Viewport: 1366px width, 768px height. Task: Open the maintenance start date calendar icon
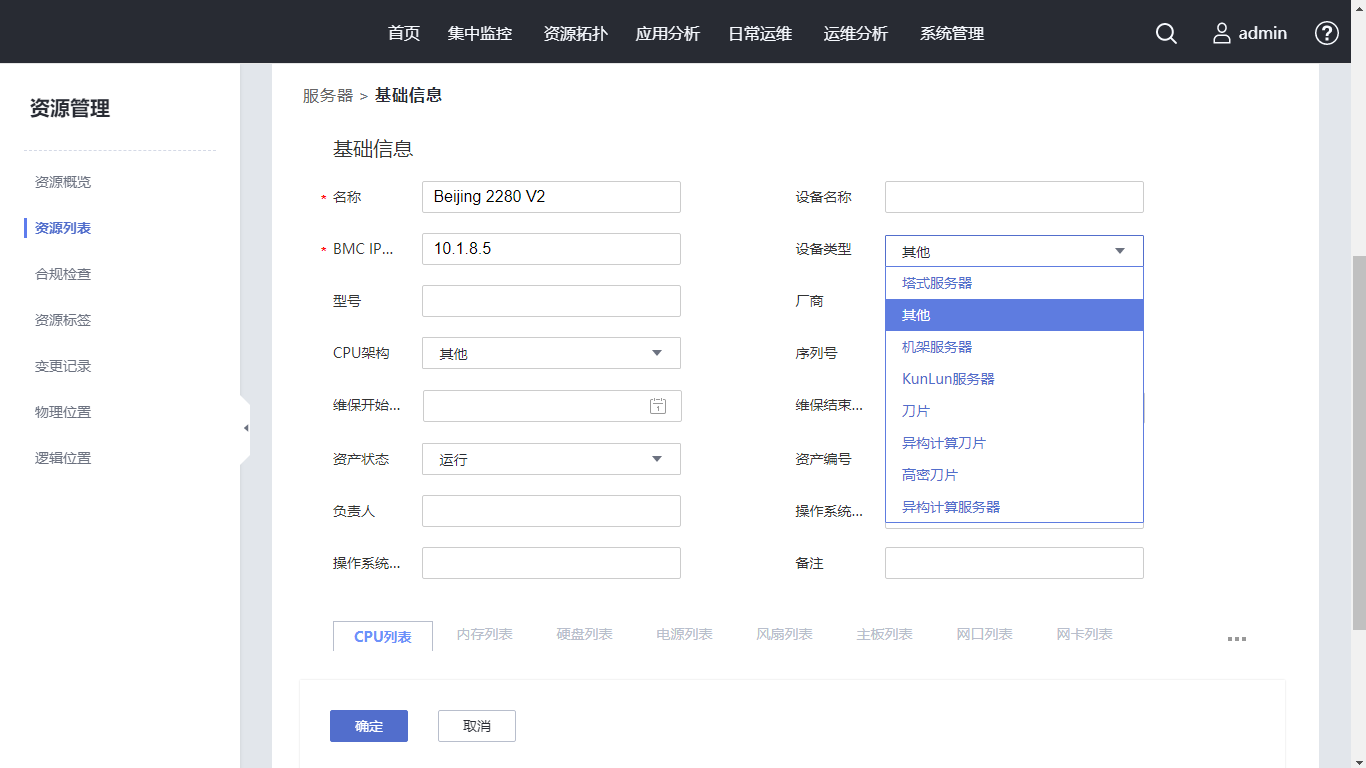(658, 406)
